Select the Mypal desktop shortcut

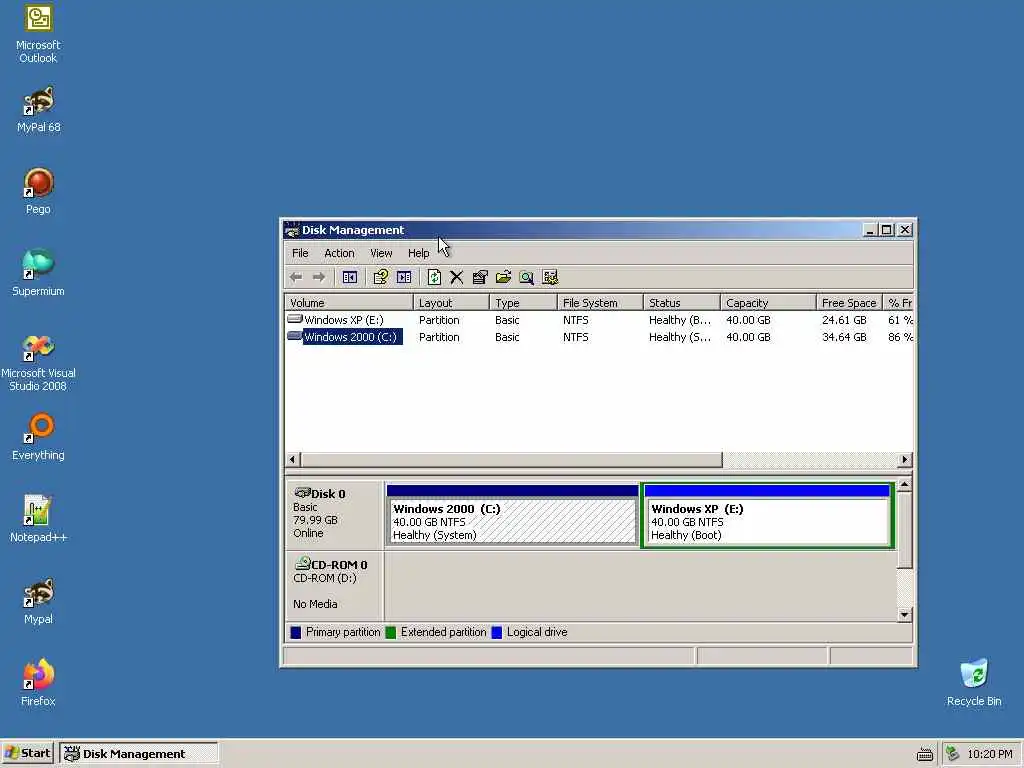click(38, 601)
